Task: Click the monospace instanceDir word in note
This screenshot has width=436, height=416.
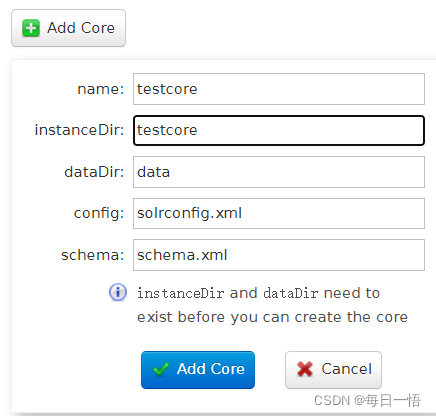Action: pyautogui.click(x=180, y=293)
